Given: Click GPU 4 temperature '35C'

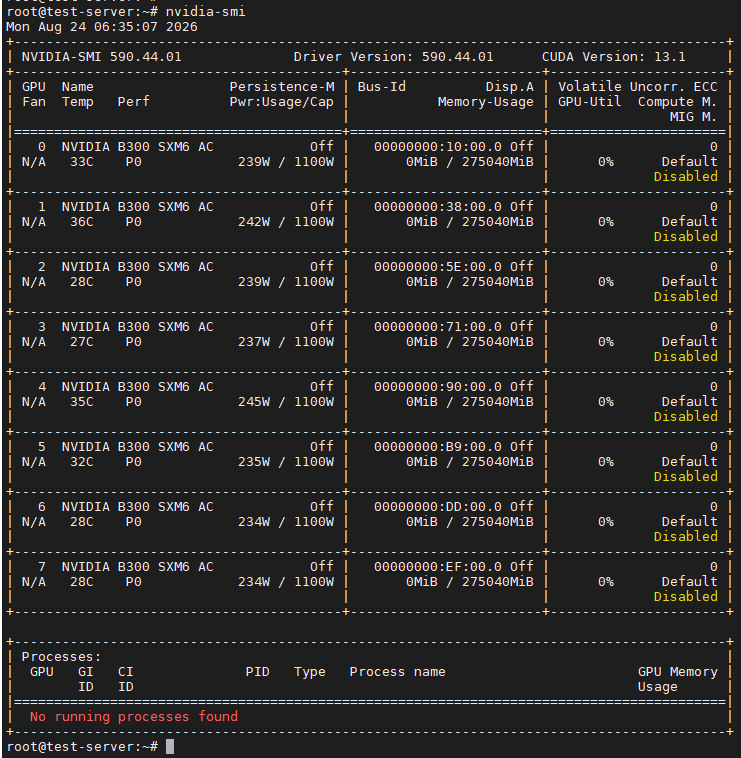Looking at the screenshot, I should (82, 401).
